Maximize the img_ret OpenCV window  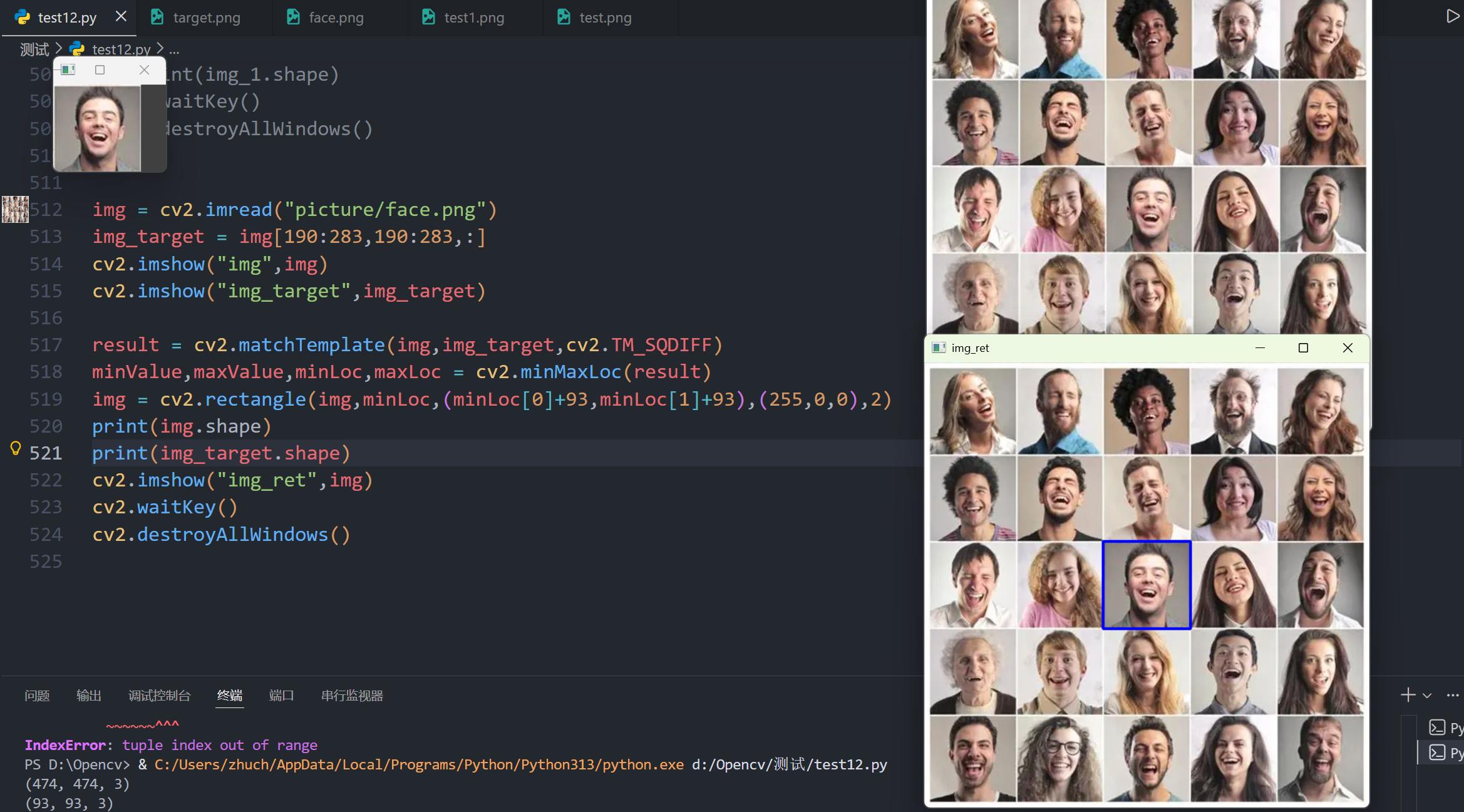point(1303,348)
